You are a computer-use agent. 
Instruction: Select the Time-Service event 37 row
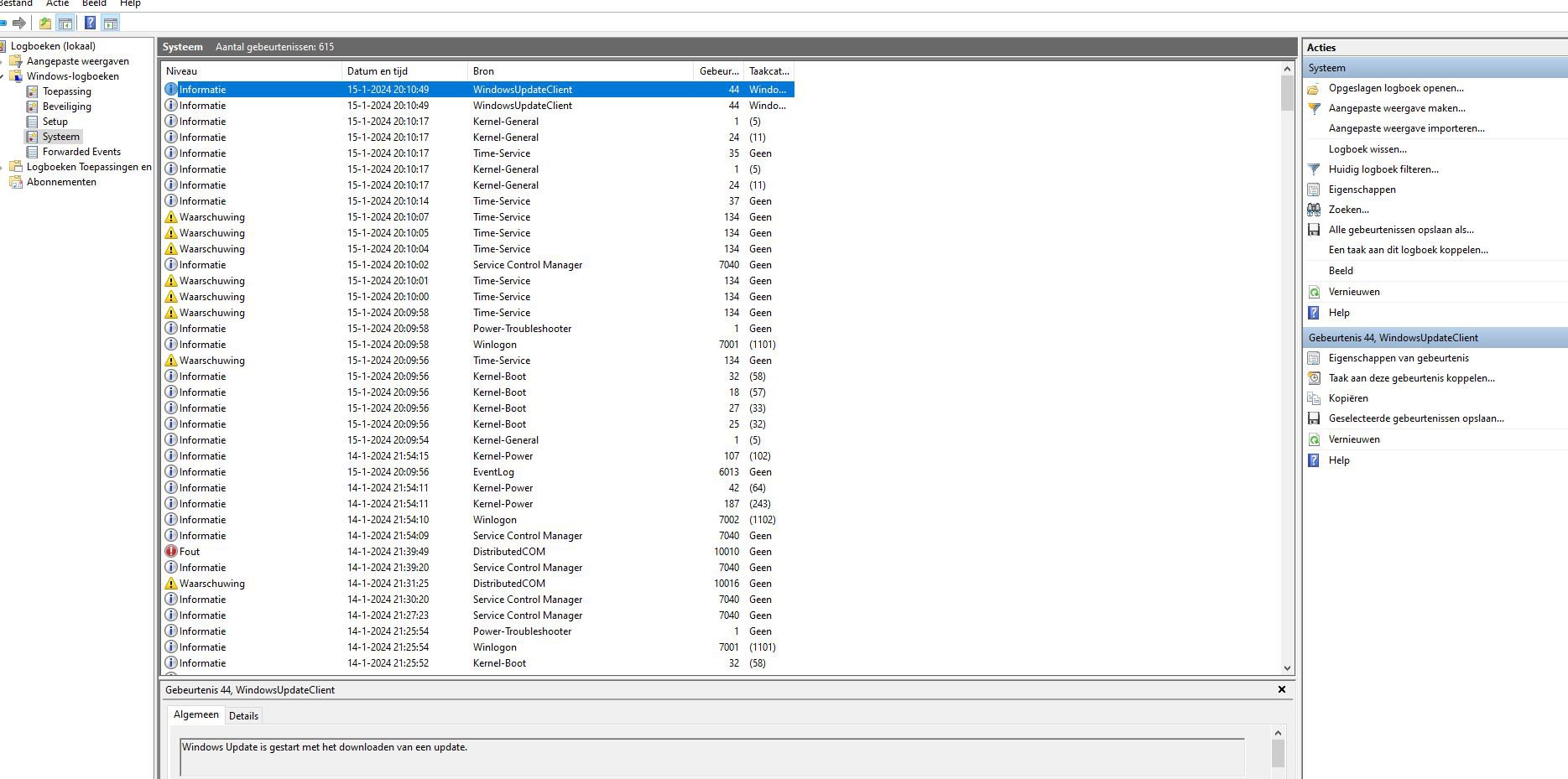478,201
